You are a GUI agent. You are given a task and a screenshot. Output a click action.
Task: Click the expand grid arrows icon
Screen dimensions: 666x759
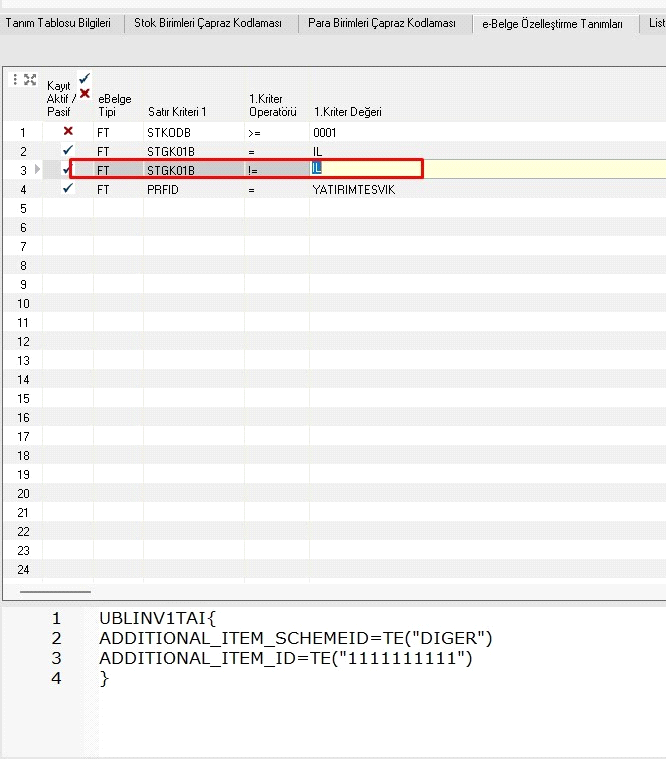coord(30,80)
